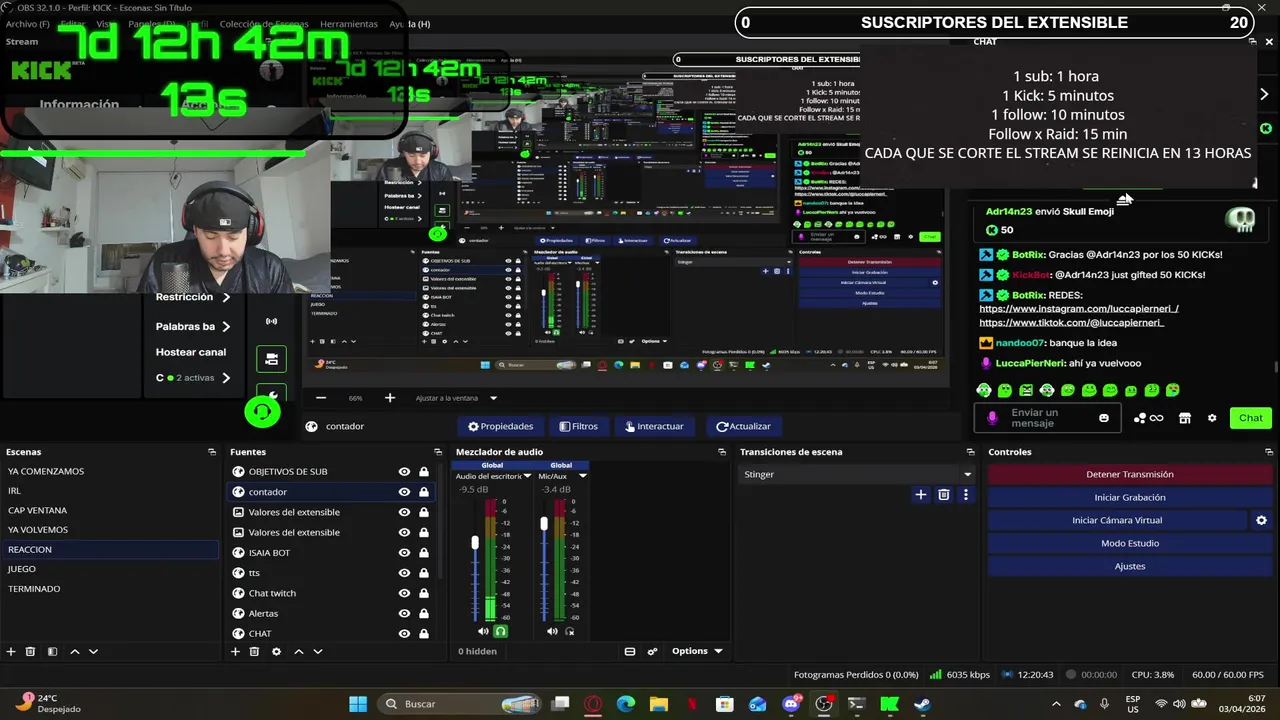Hide the Chat twitch source
Image resolution: width=1280 pixels, height=720 pixels.
[x=404, y=593]
